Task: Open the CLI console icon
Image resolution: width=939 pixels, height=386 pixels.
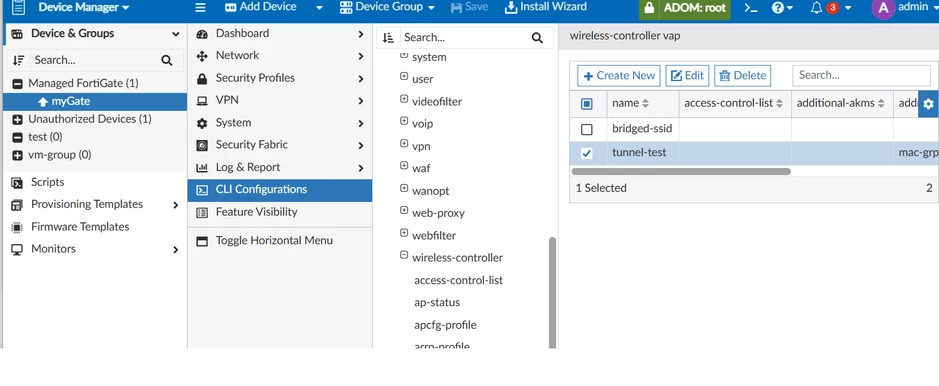Action: 750,8
